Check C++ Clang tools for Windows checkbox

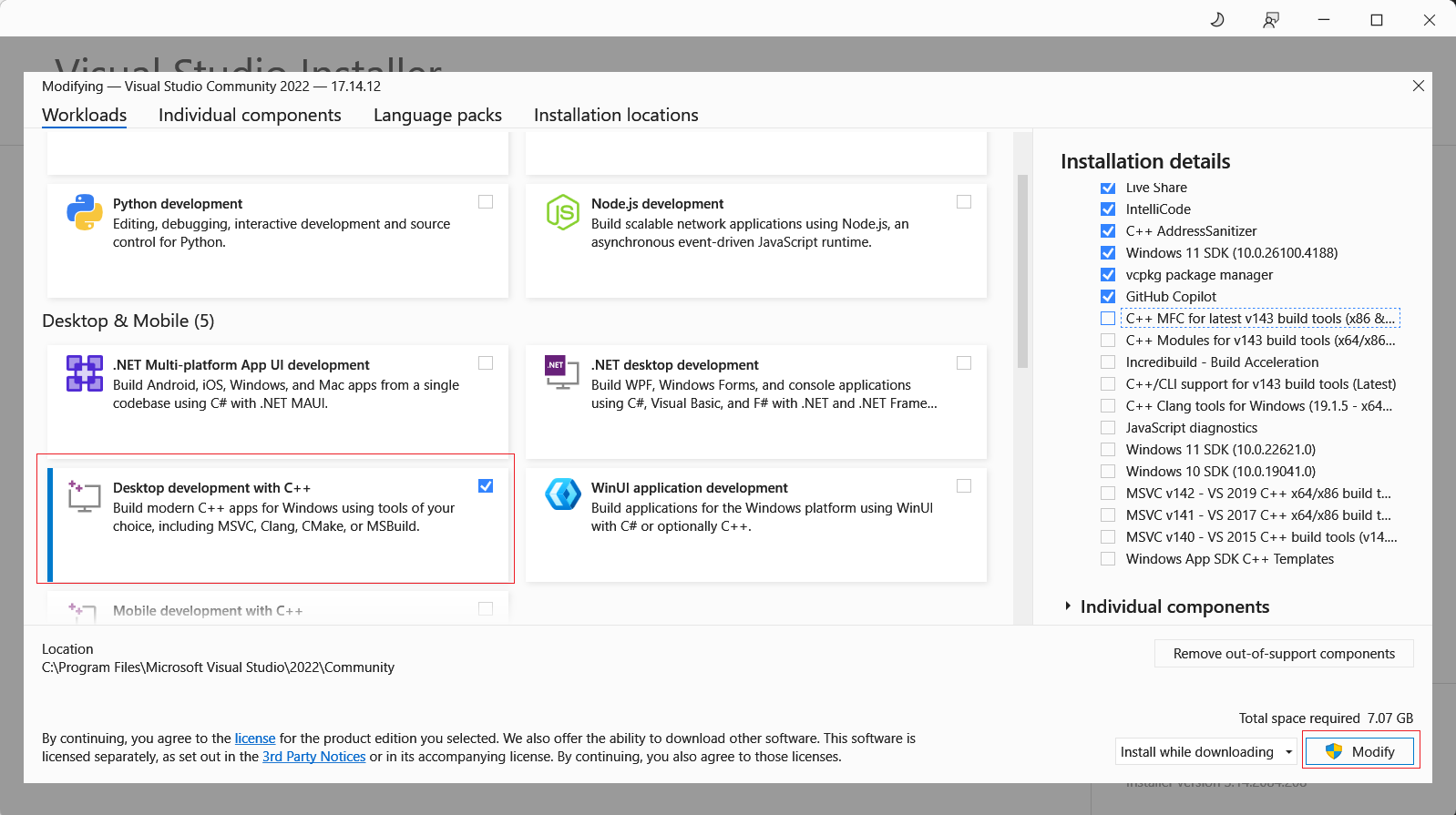1108,406
